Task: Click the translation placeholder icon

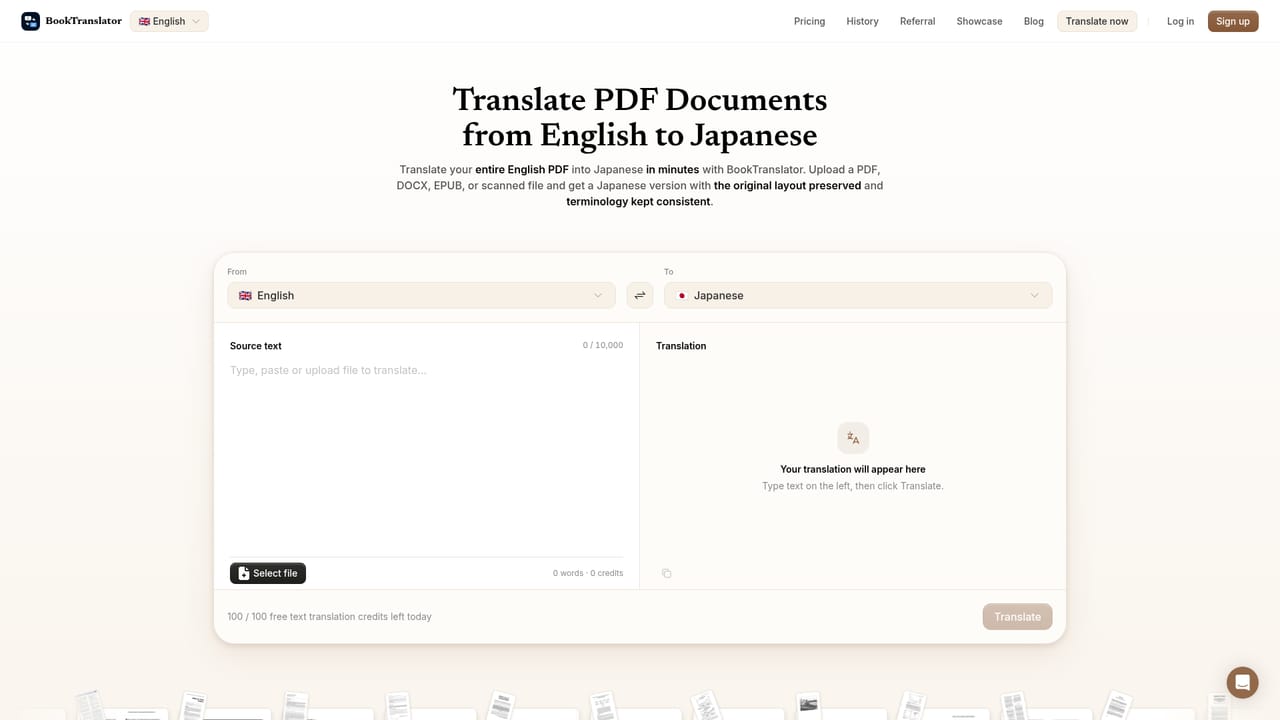Action: click(853, 438)
